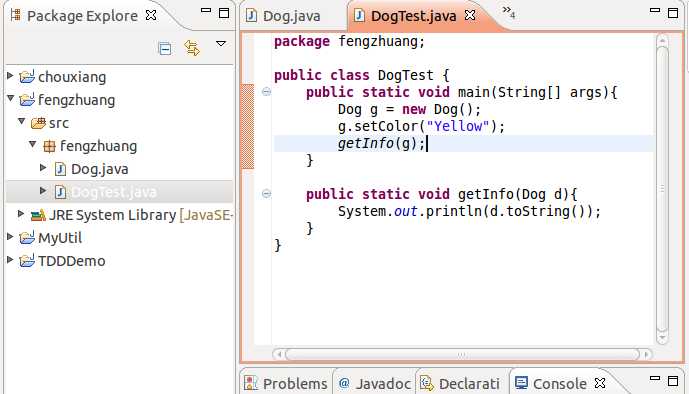
Task: Fold the getInfo method in editor
Action: [x=266, y=194]
